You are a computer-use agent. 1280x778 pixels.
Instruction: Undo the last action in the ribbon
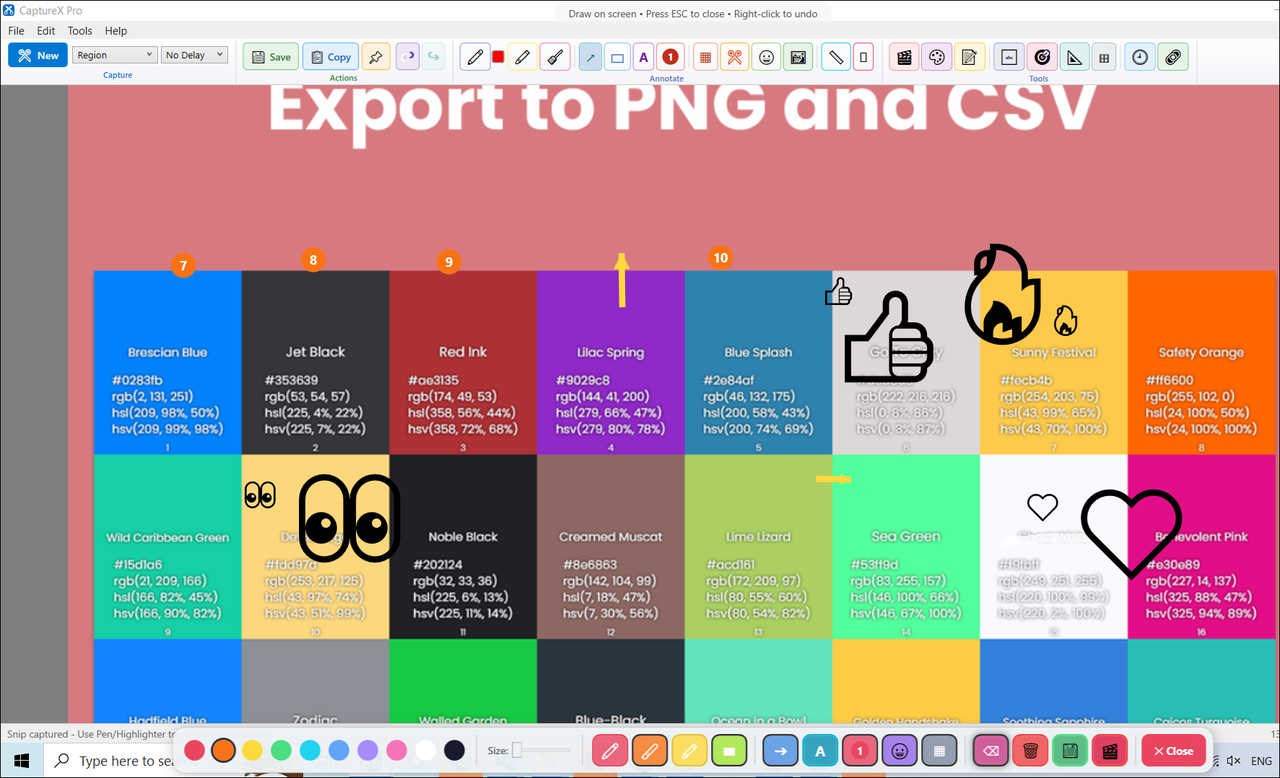(x=407, y=57)
